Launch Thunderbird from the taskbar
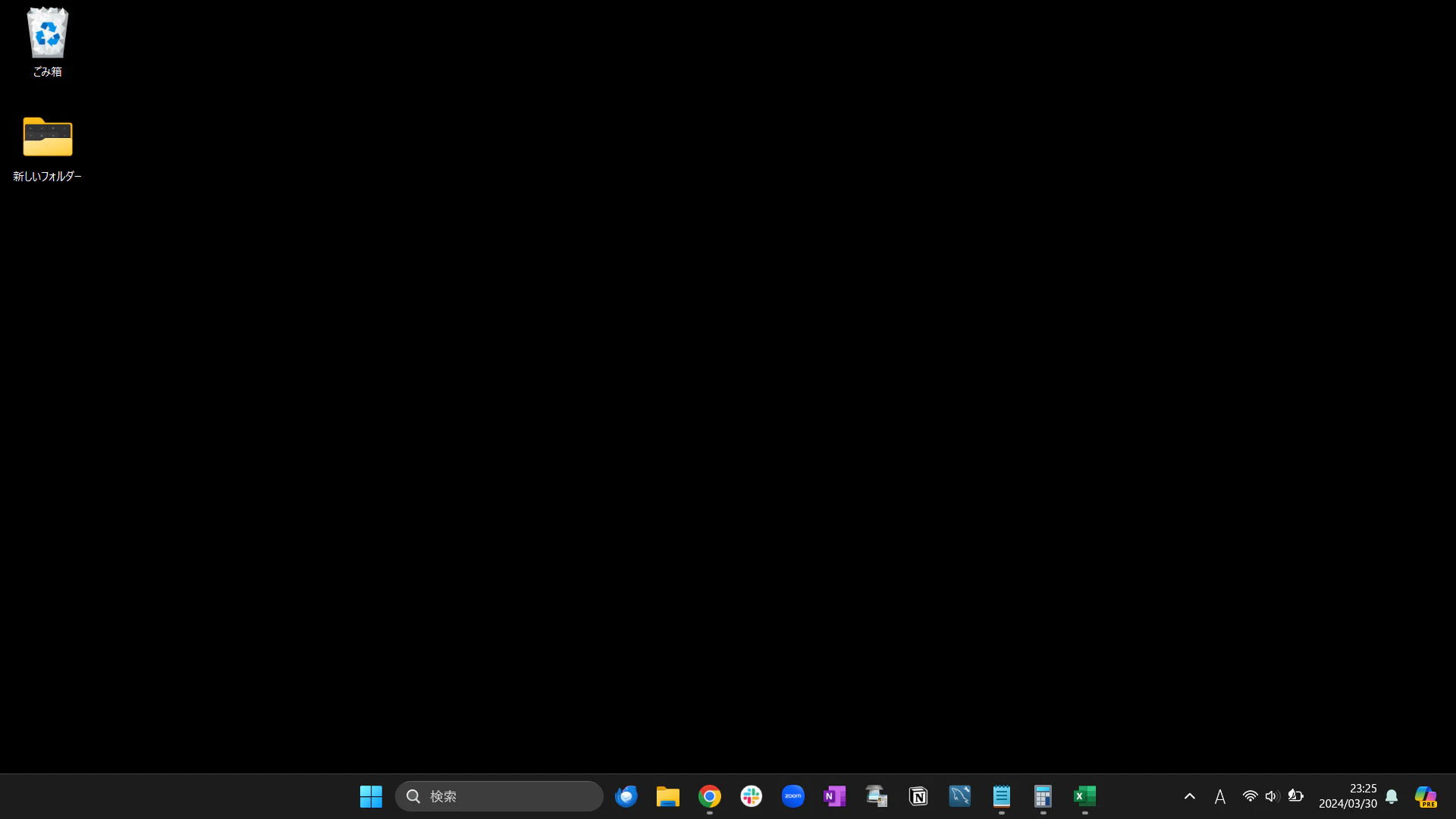This screenshot has width=1456, height=819. (x=626, y=796)
